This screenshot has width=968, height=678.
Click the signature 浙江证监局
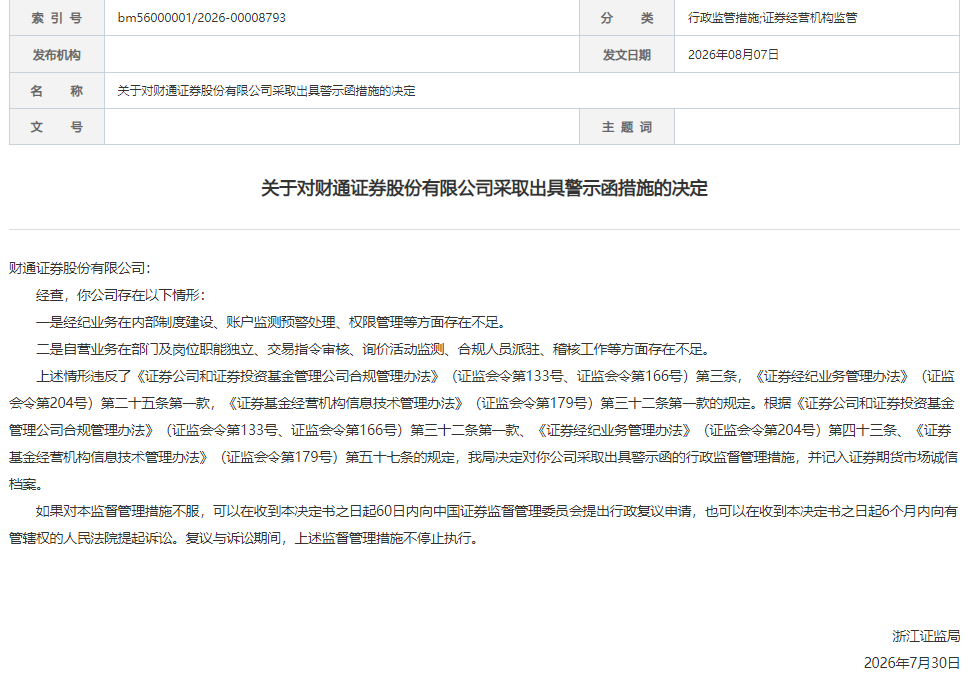click(x=925, y=636)
